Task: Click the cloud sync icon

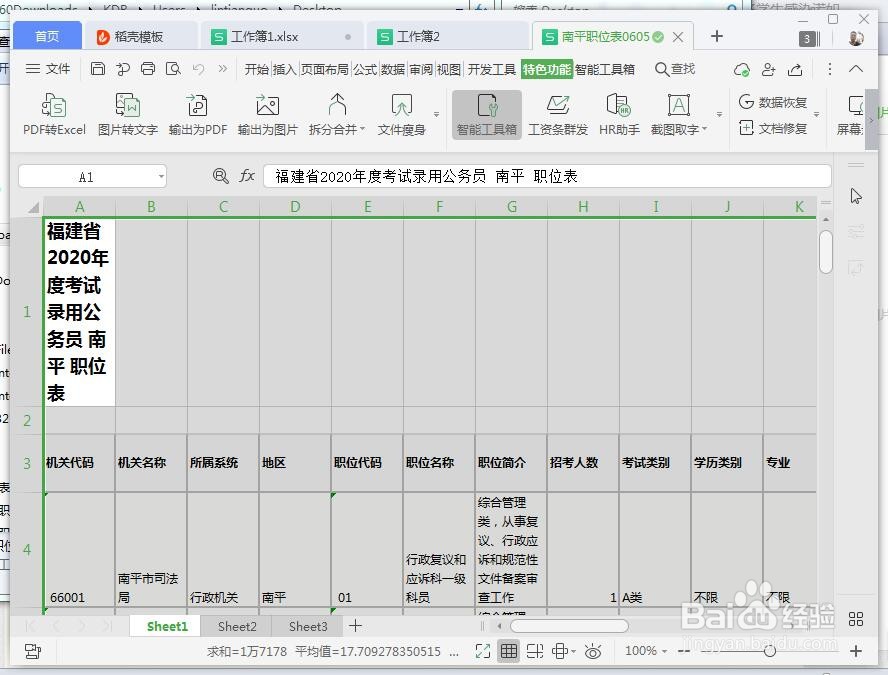Action: click(741, 70)
